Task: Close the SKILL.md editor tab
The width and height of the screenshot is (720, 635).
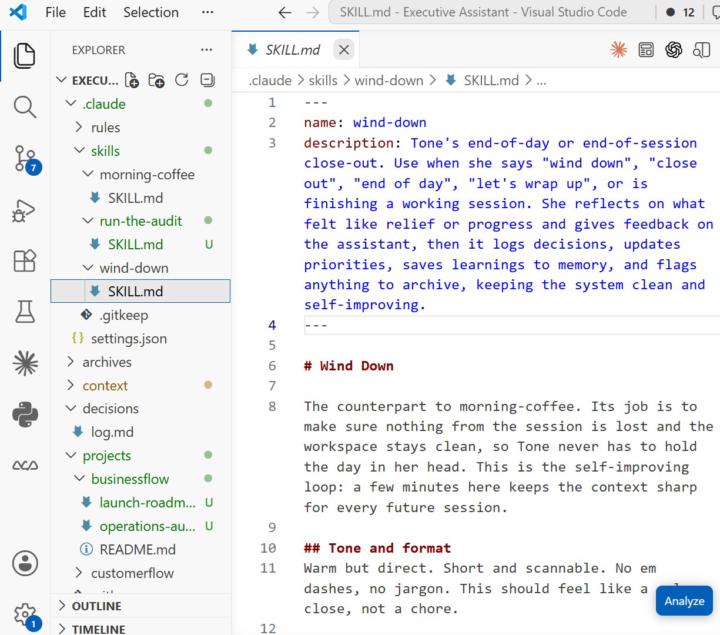Action: pyautogui.click(x=344, y=50)
